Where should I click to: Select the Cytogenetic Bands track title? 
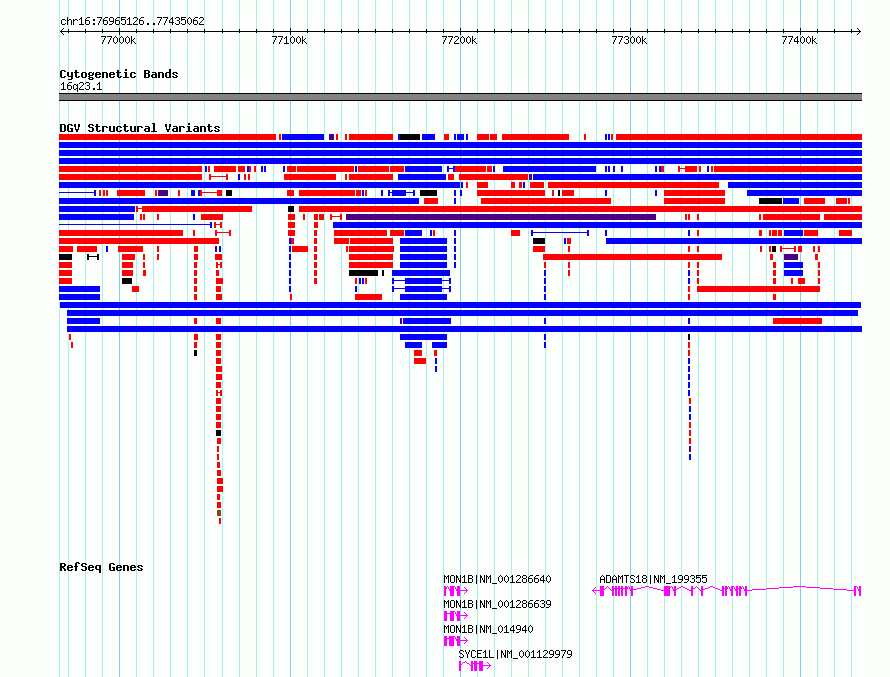(x=119, y=74)
